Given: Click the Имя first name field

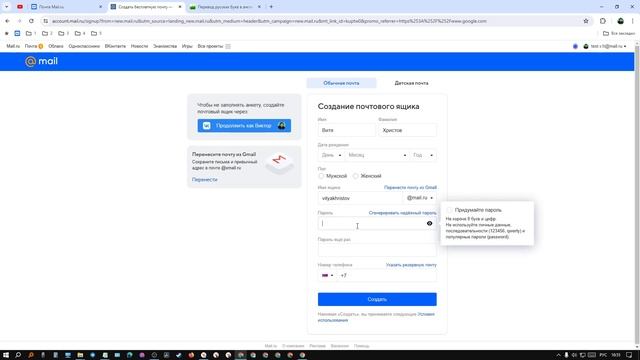Looking at the screenshot, I should pos(346,130).
